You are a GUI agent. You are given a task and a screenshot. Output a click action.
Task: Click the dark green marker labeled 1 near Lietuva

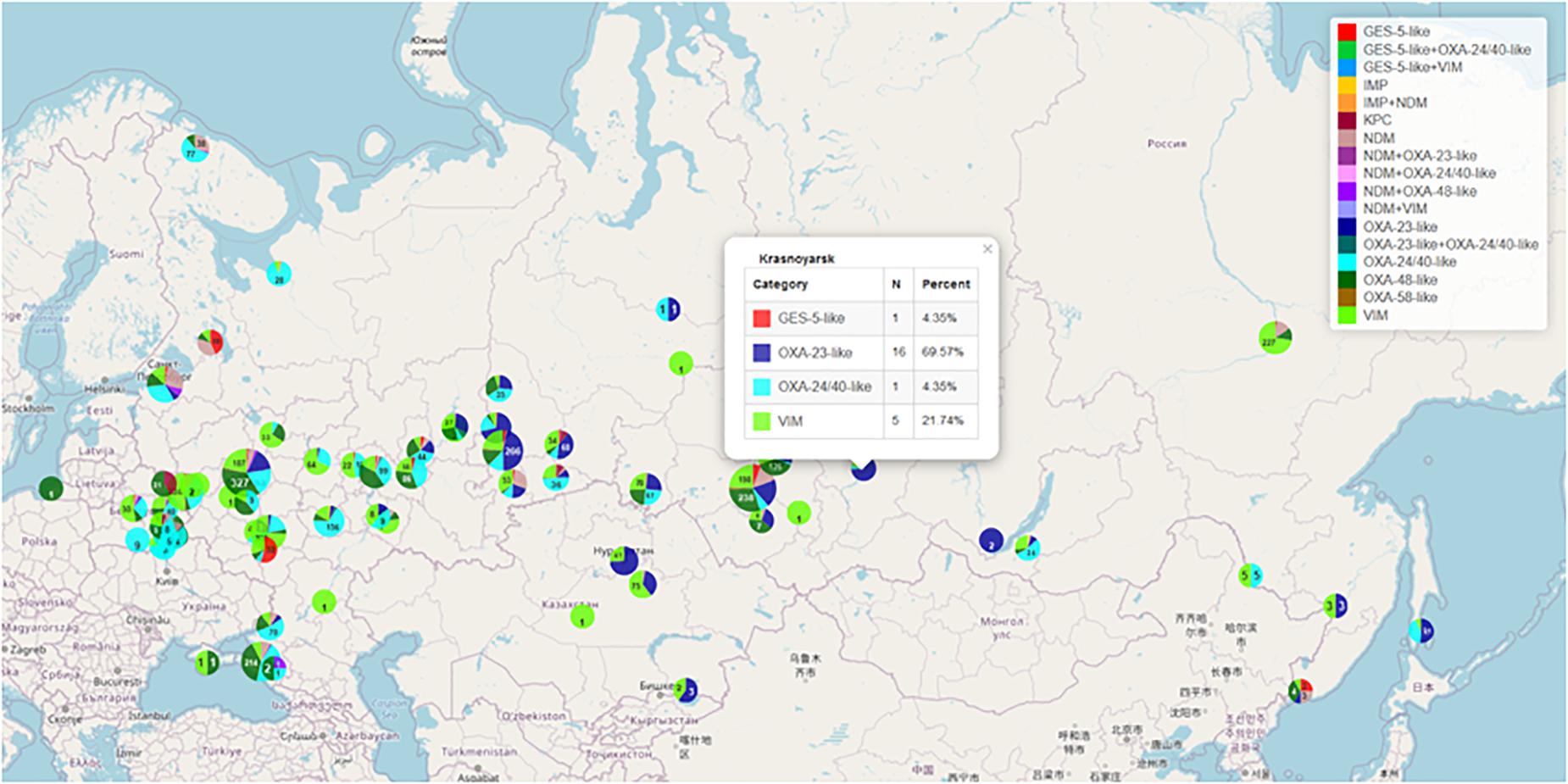(51, 489)
